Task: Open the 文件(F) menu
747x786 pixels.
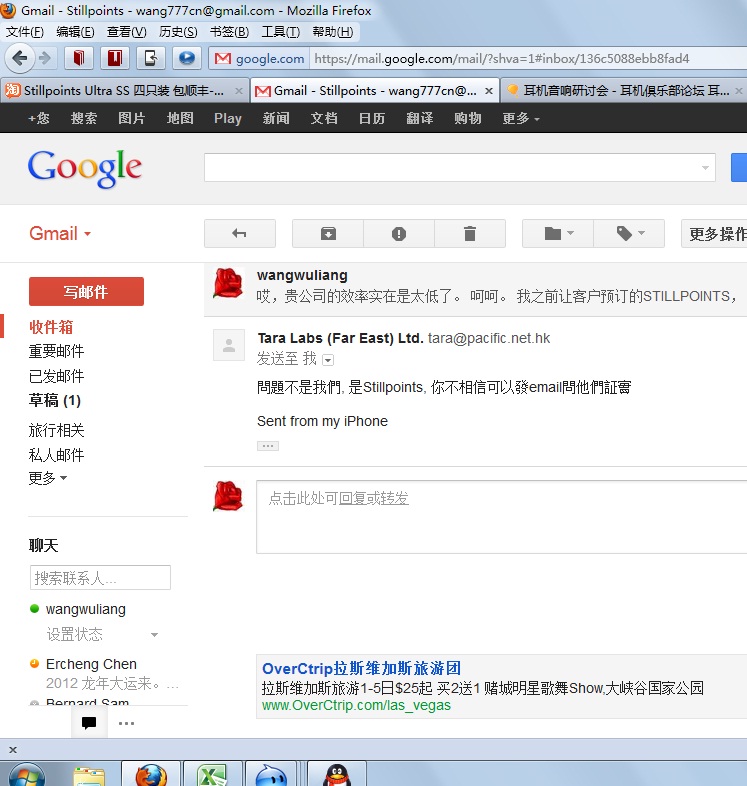Action: 25,32
